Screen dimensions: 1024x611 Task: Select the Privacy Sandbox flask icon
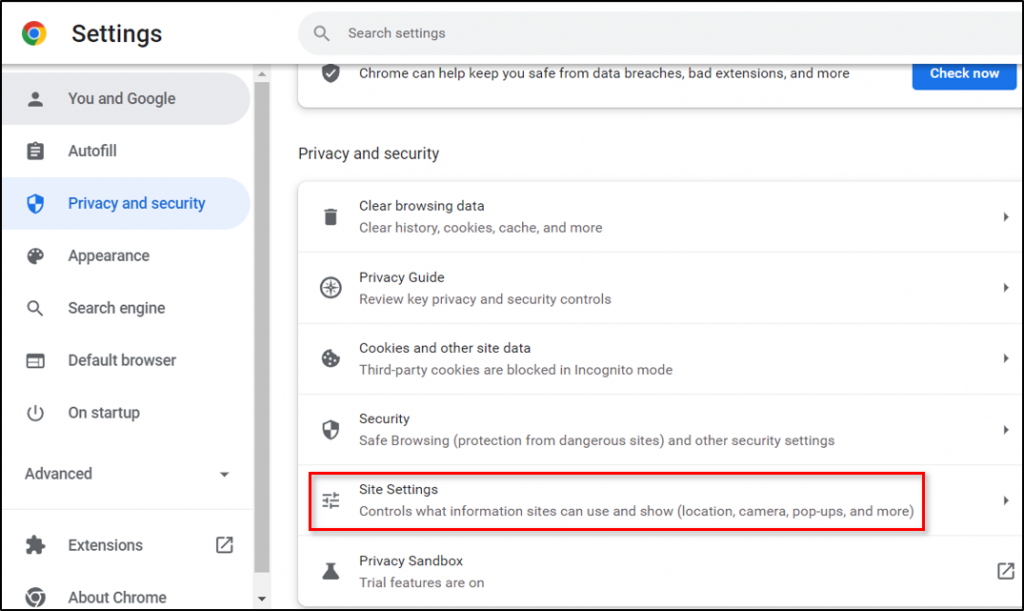[330, 570]
